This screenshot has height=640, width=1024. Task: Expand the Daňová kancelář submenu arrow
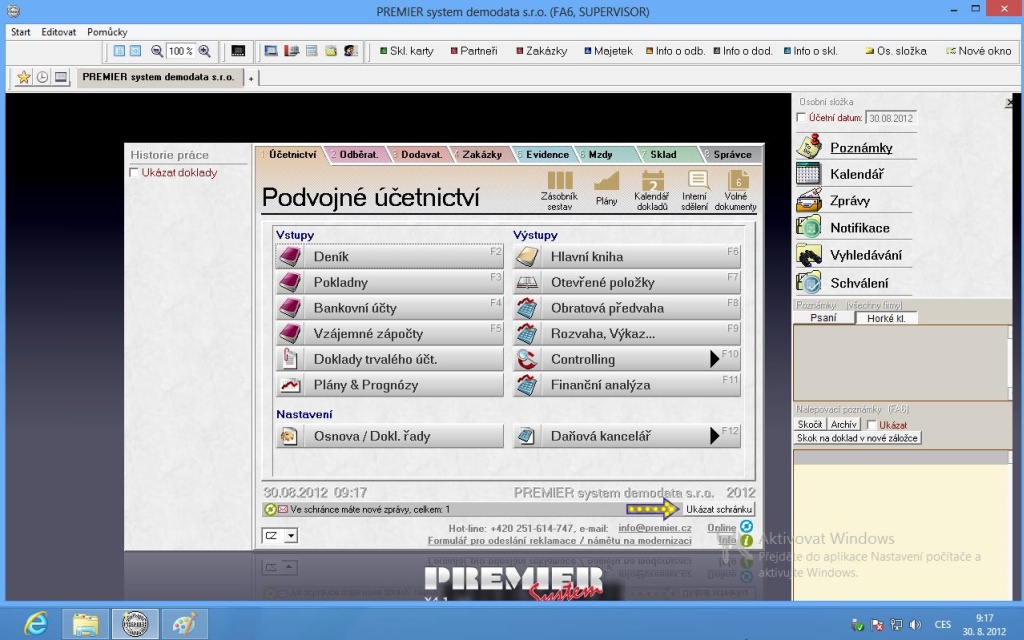[714, 436]
